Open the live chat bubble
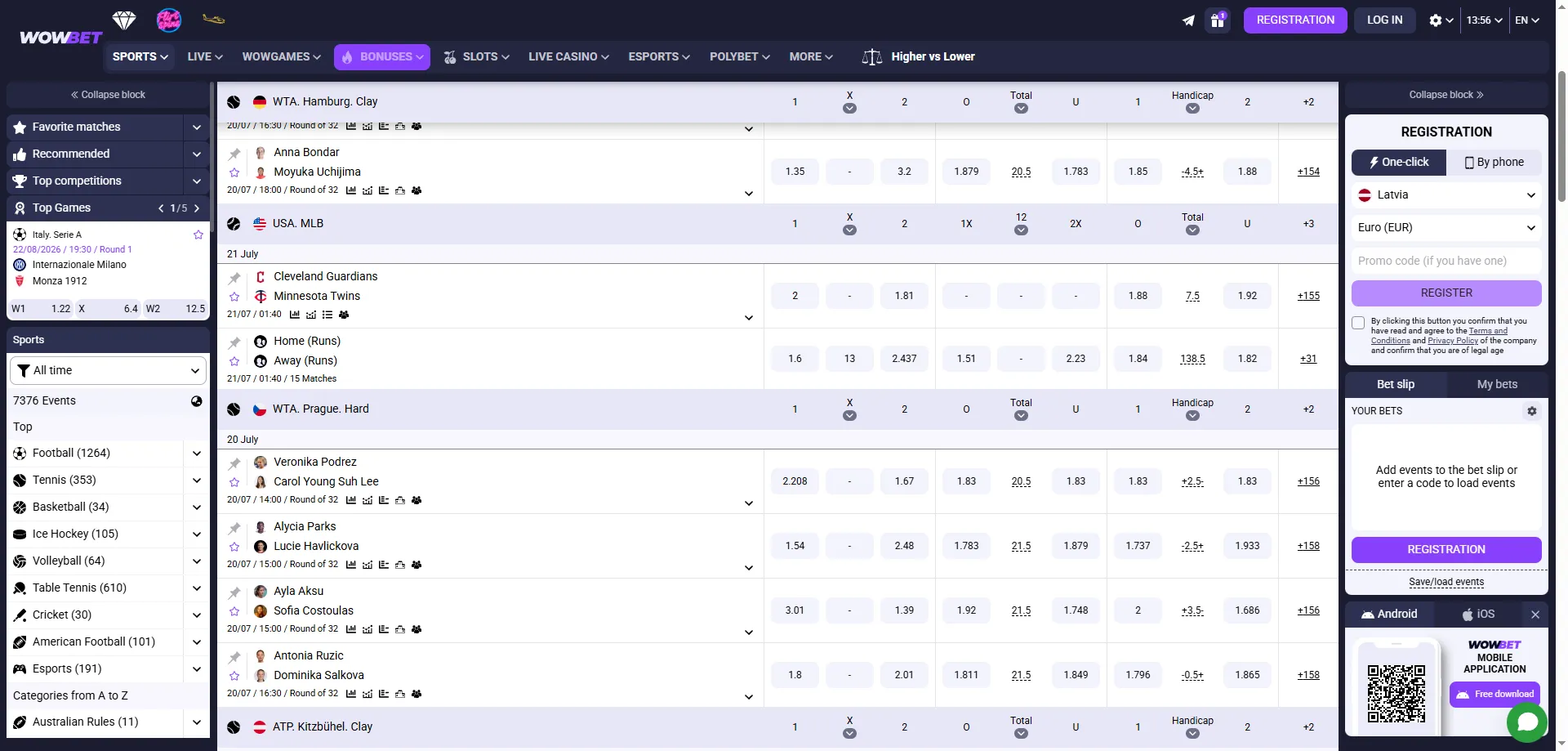The height and width of the screenshot is (751, 1568). 1527,722
